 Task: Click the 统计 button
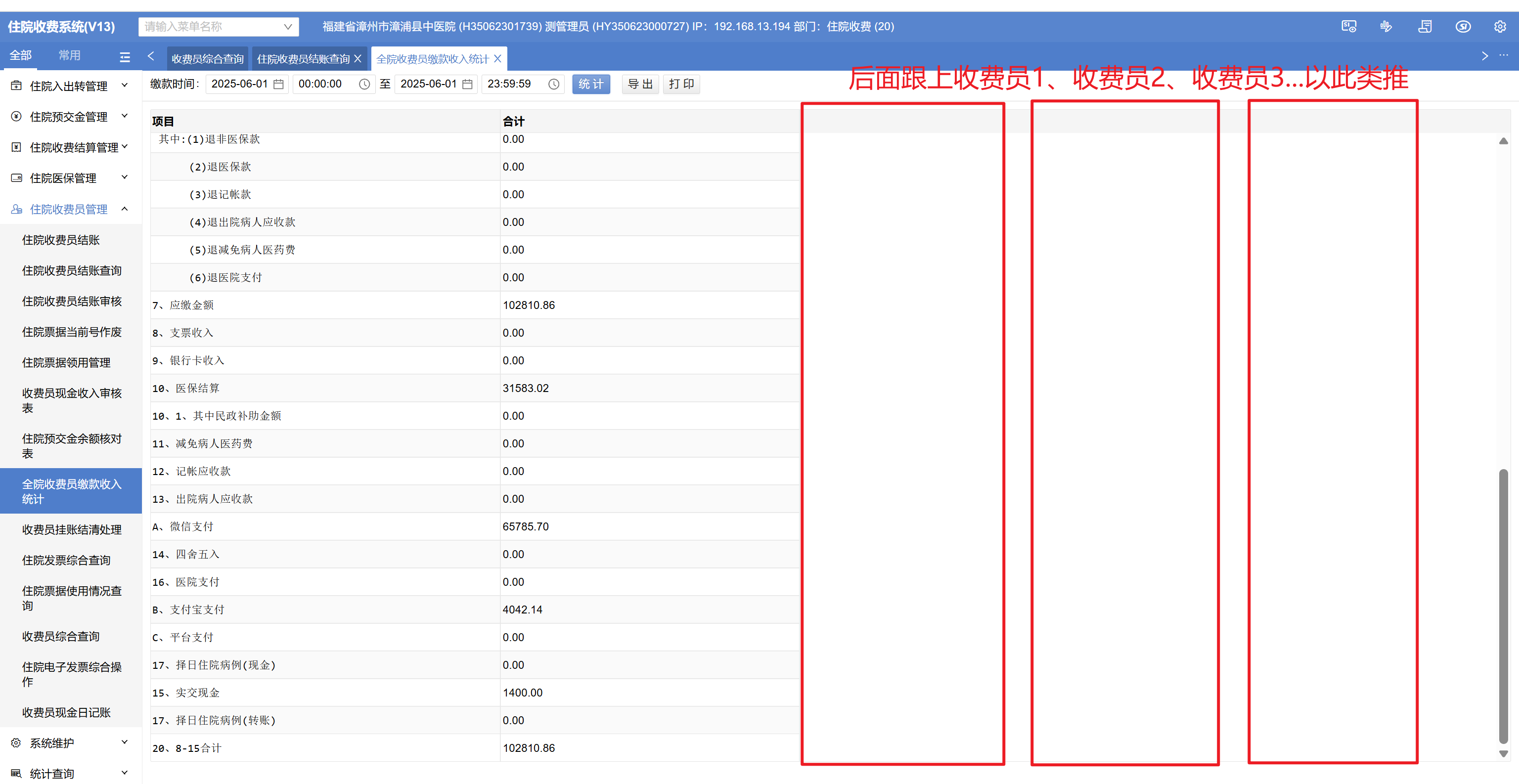tap(591, 85)
